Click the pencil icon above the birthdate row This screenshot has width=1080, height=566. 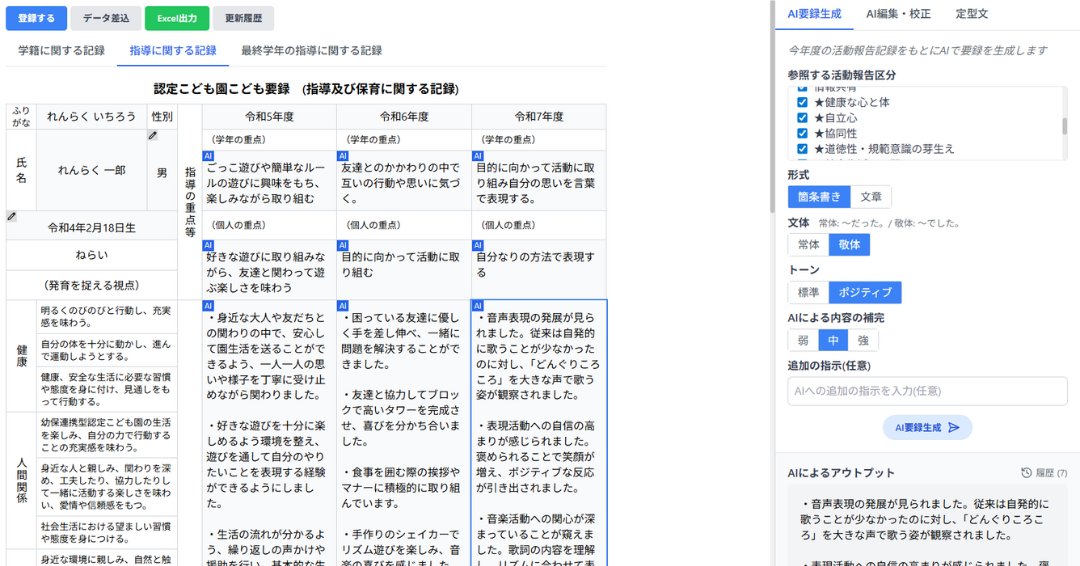pyautogui.click(x=12, y=216)
